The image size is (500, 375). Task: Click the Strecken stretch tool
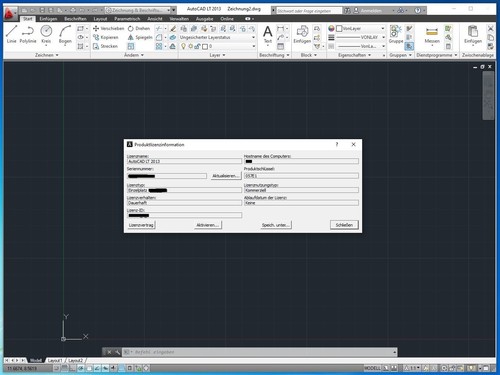(x=106, y=46)
